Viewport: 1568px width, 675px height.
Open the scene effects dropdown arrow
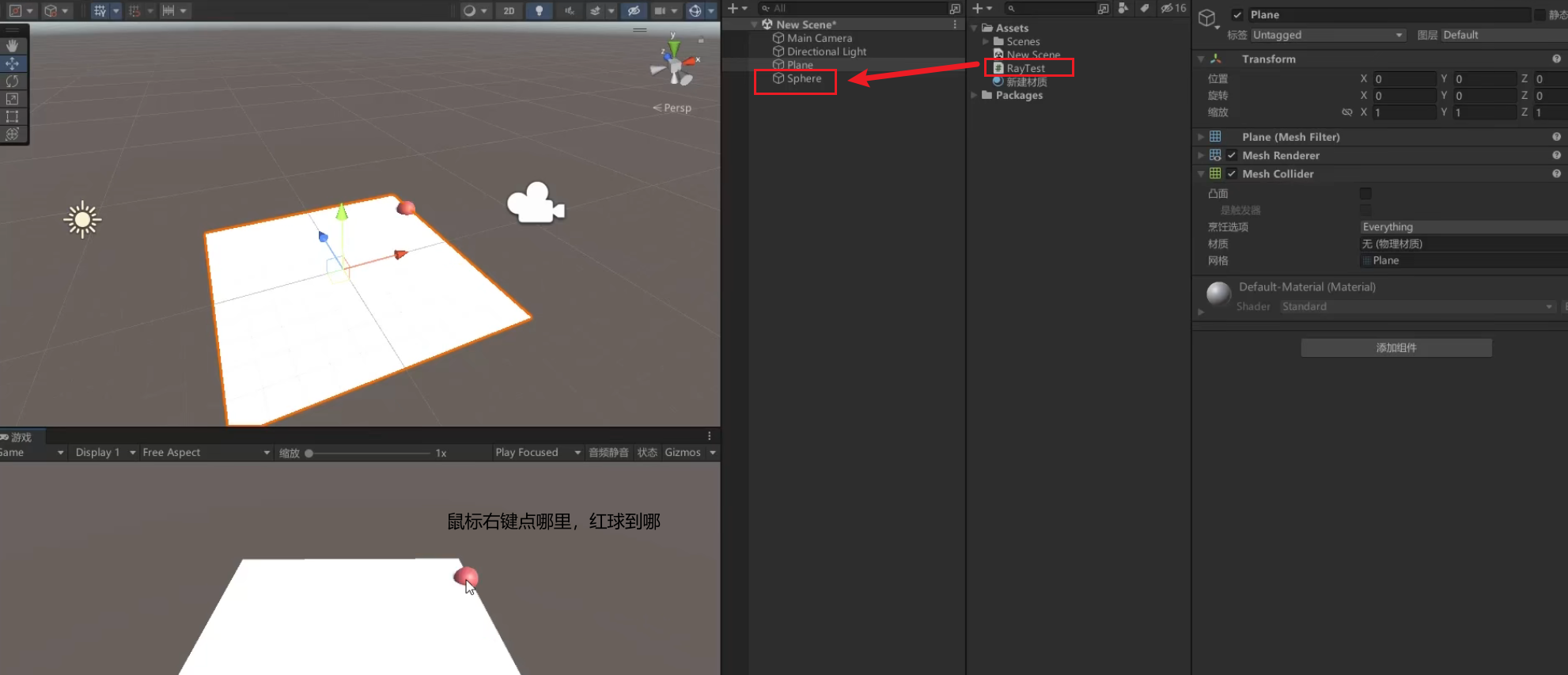point(611,11)
